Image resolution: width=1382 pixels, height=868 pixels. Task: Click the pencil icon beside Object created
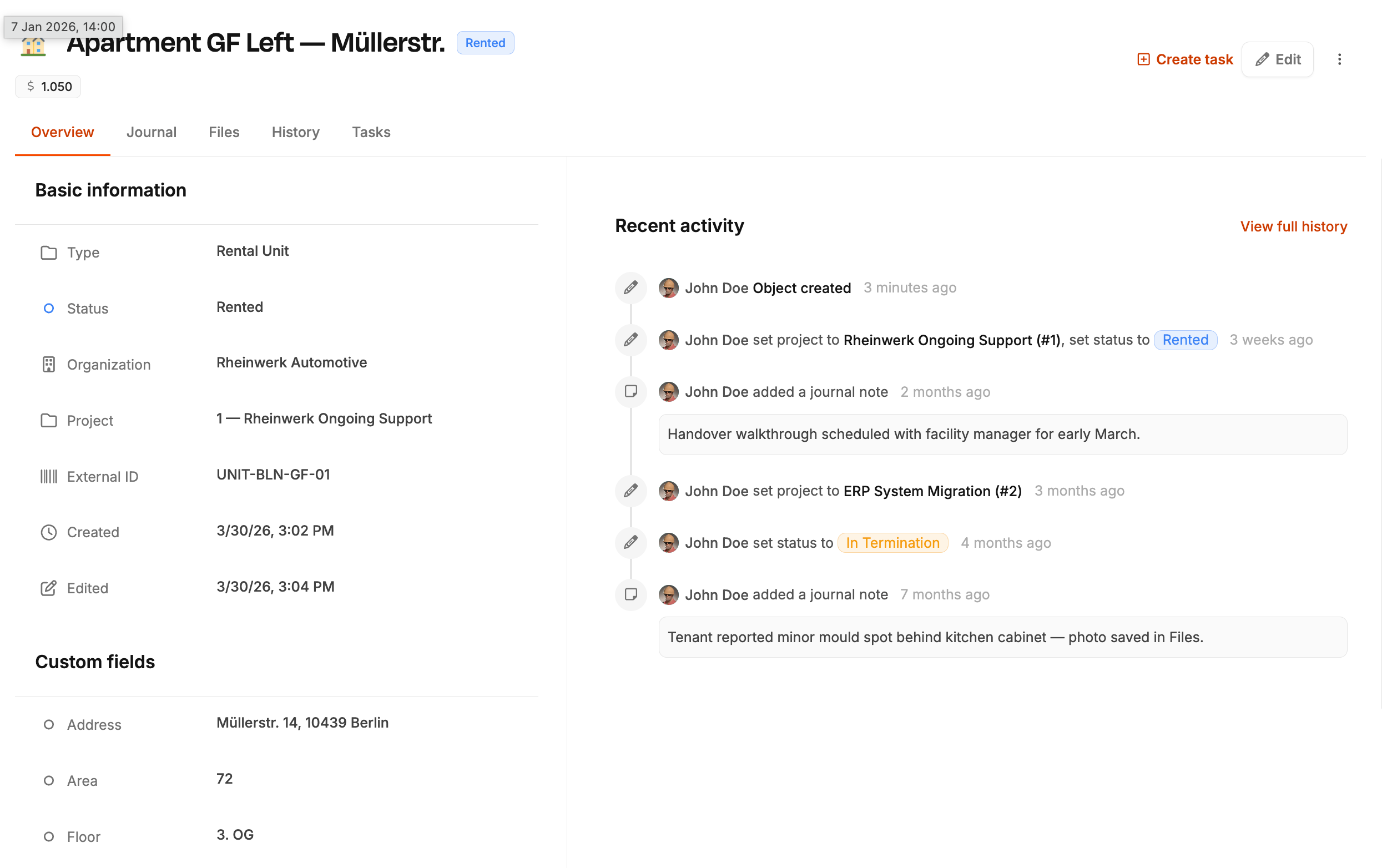tap(631, 287)
